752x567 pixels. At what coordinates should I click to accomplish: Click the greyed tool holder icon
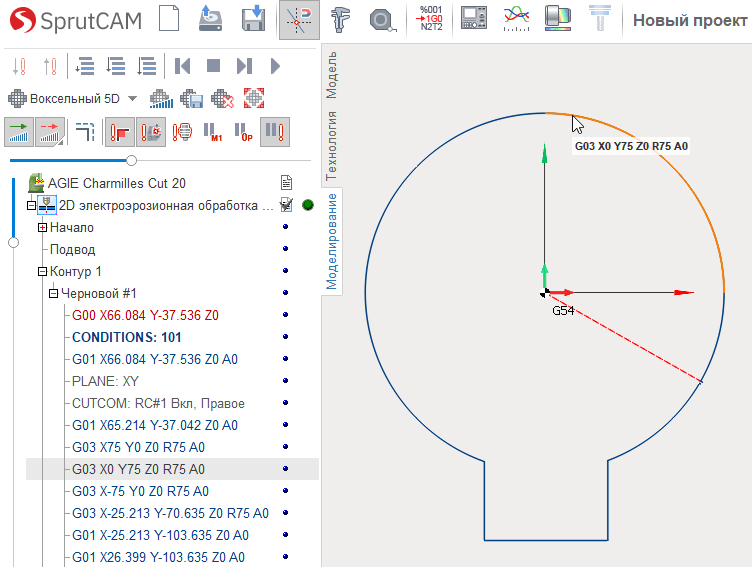(599, 18)
